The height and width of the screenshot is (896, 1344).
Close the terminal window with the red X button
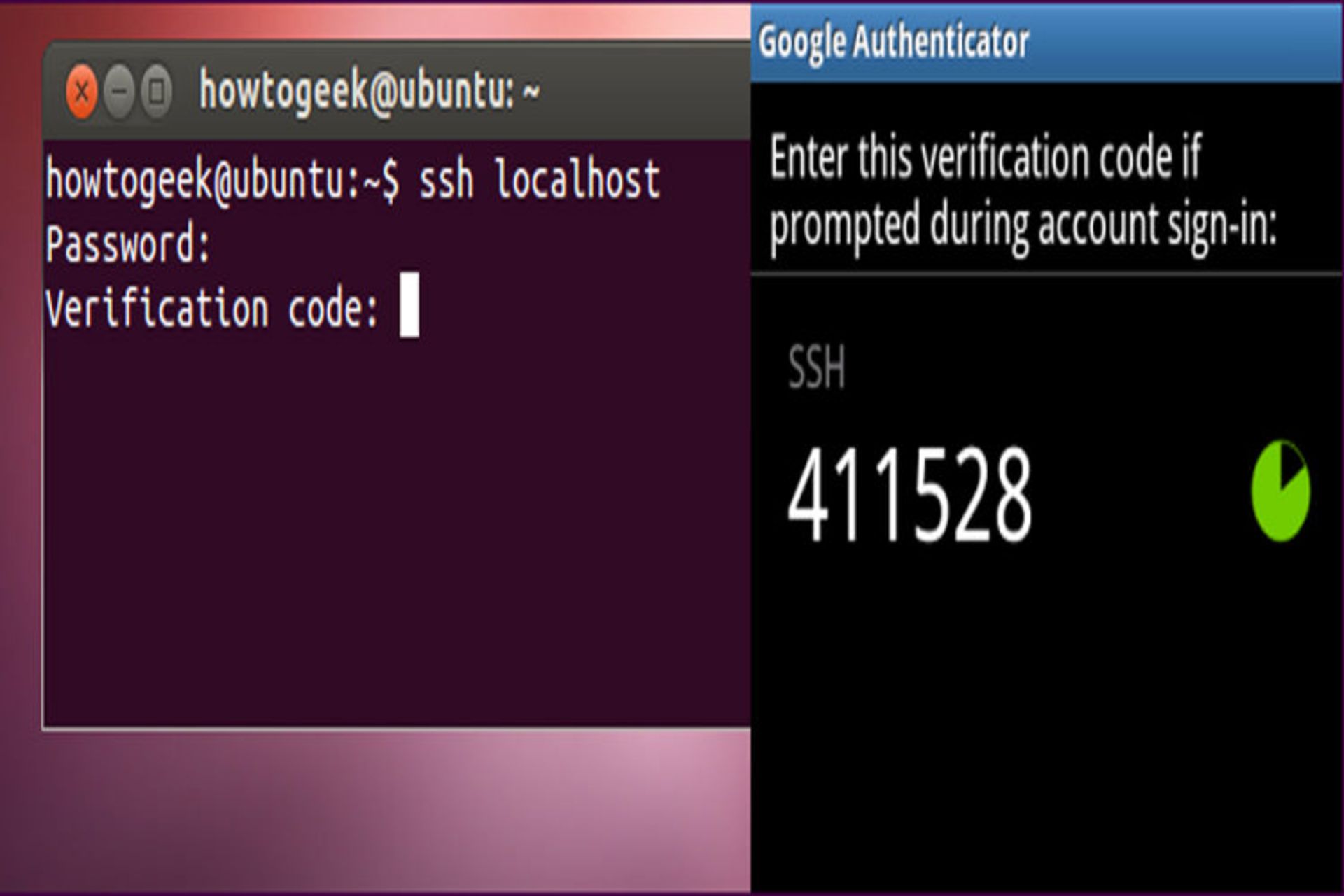point(82,92)
